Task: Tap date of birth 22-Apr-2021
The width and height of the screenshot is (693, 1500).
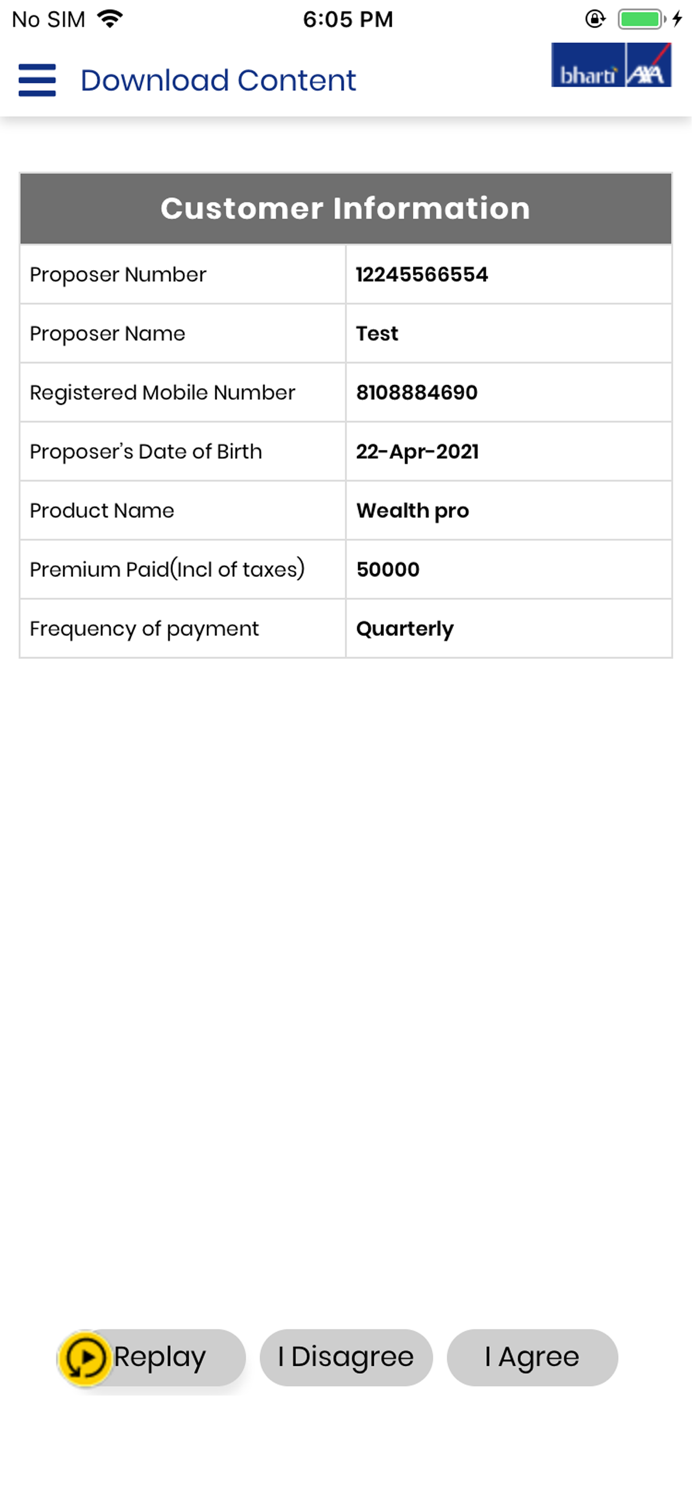Action: coord(417,452)
